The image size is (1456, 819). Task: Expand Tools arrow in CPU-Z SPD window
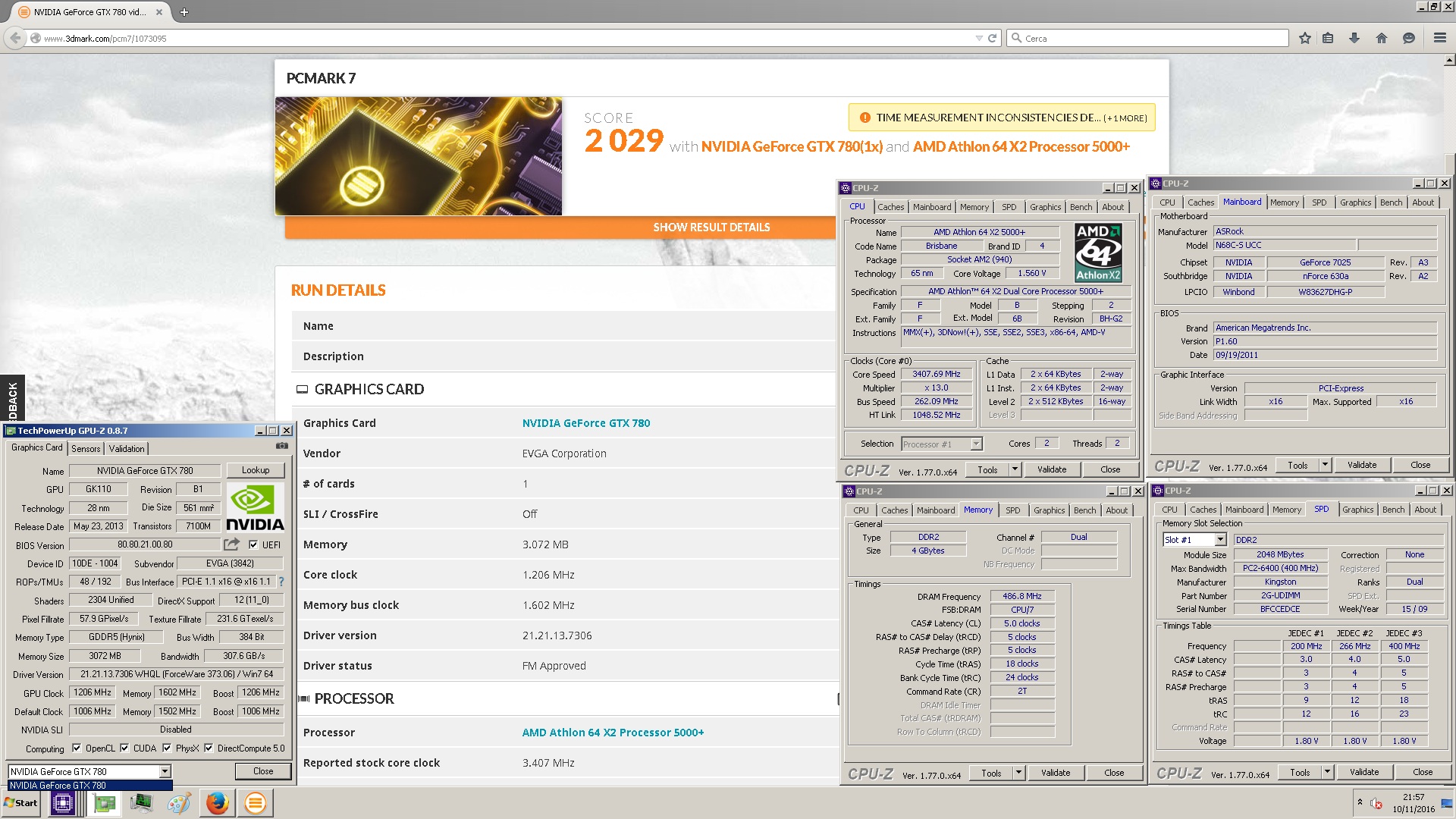tap(1327, 772)
